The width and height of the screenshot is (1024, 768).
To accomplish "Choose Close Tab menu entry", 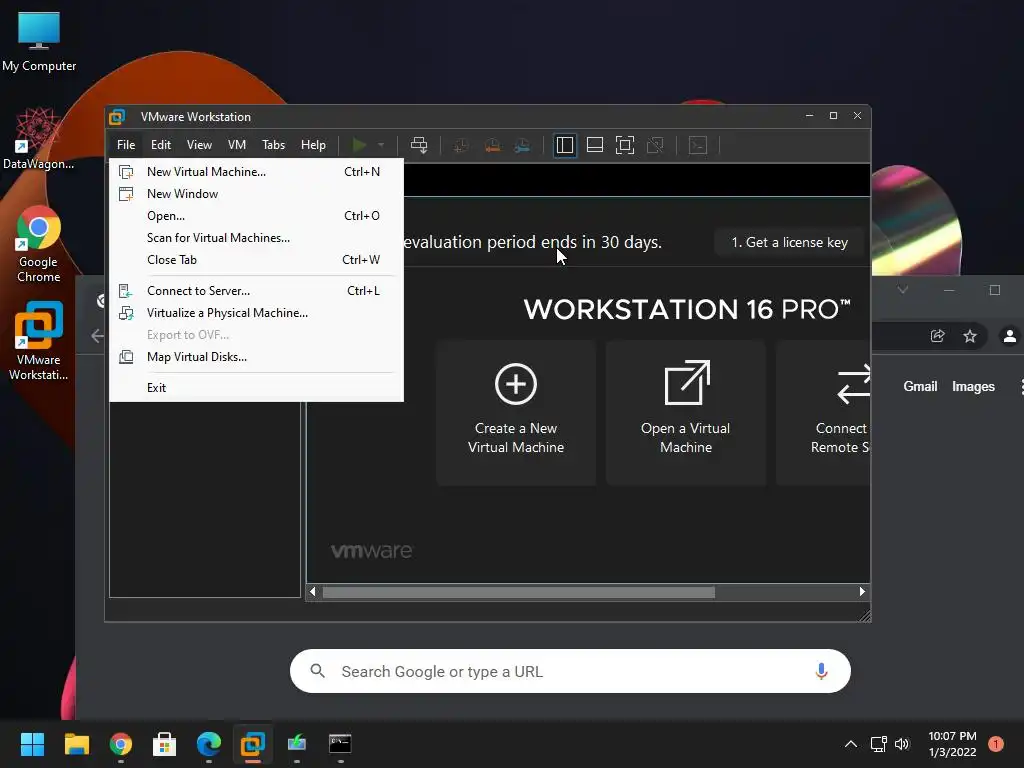I will point(256,260).
